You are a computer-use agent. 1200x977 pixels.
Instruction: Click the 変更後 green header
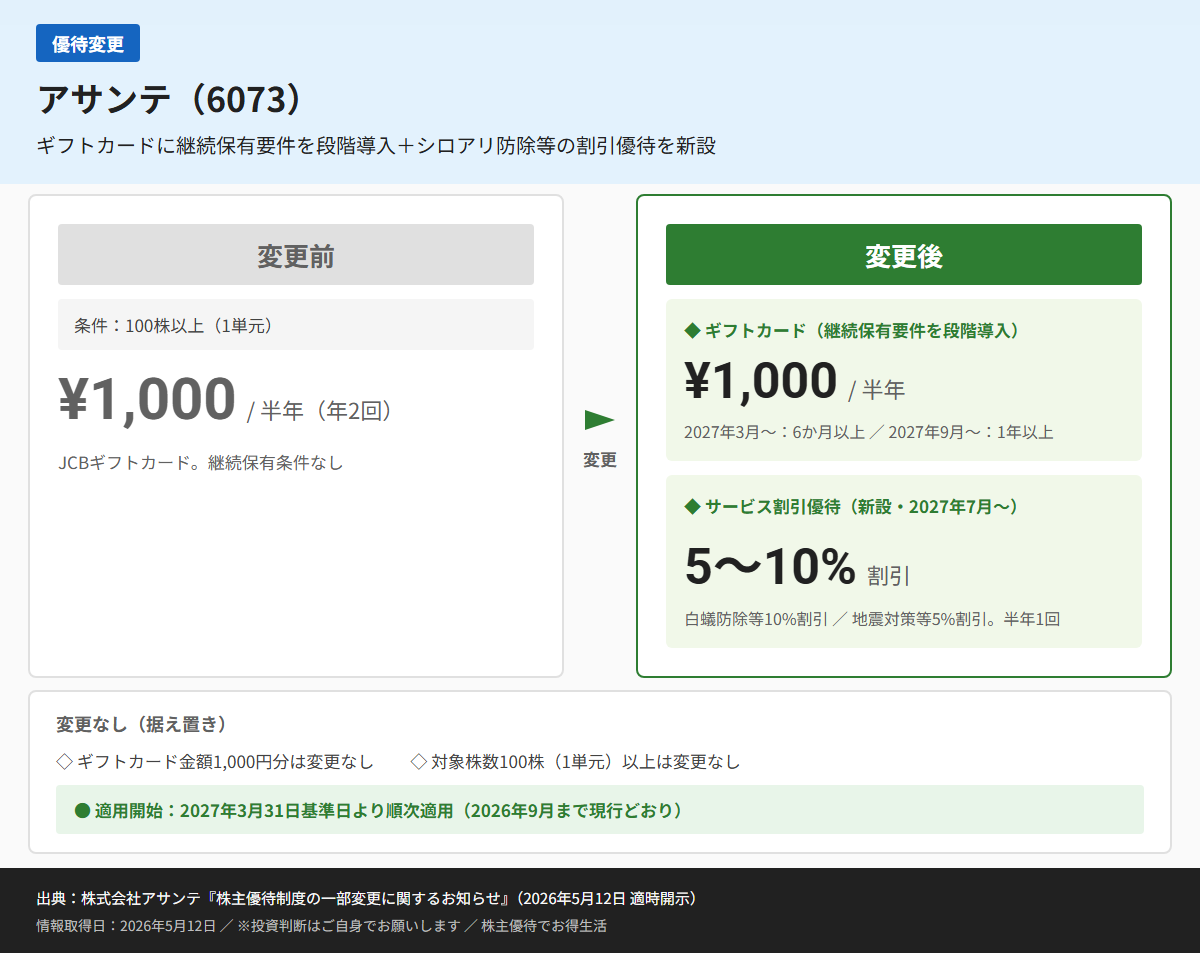(x=904, y=255)
